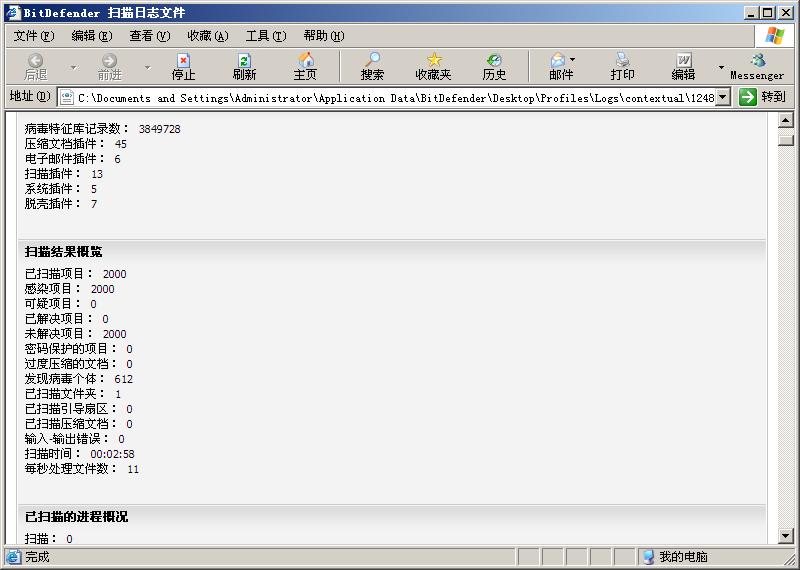Click the 密码保护的项目 label
800x570 pixels.
70,349
